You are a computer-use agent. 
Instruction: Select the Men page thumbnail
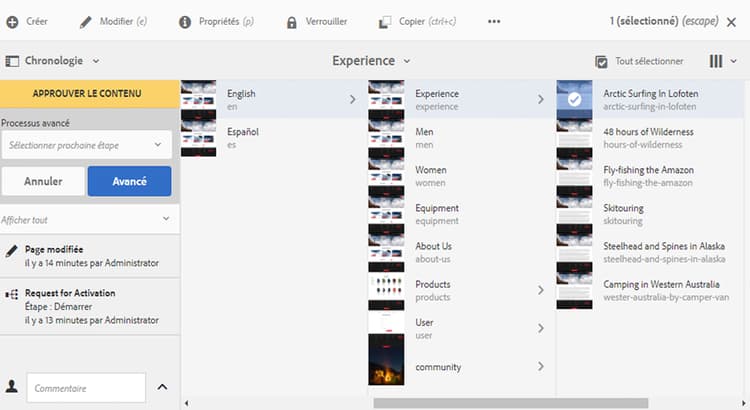[x=386, y=137]
